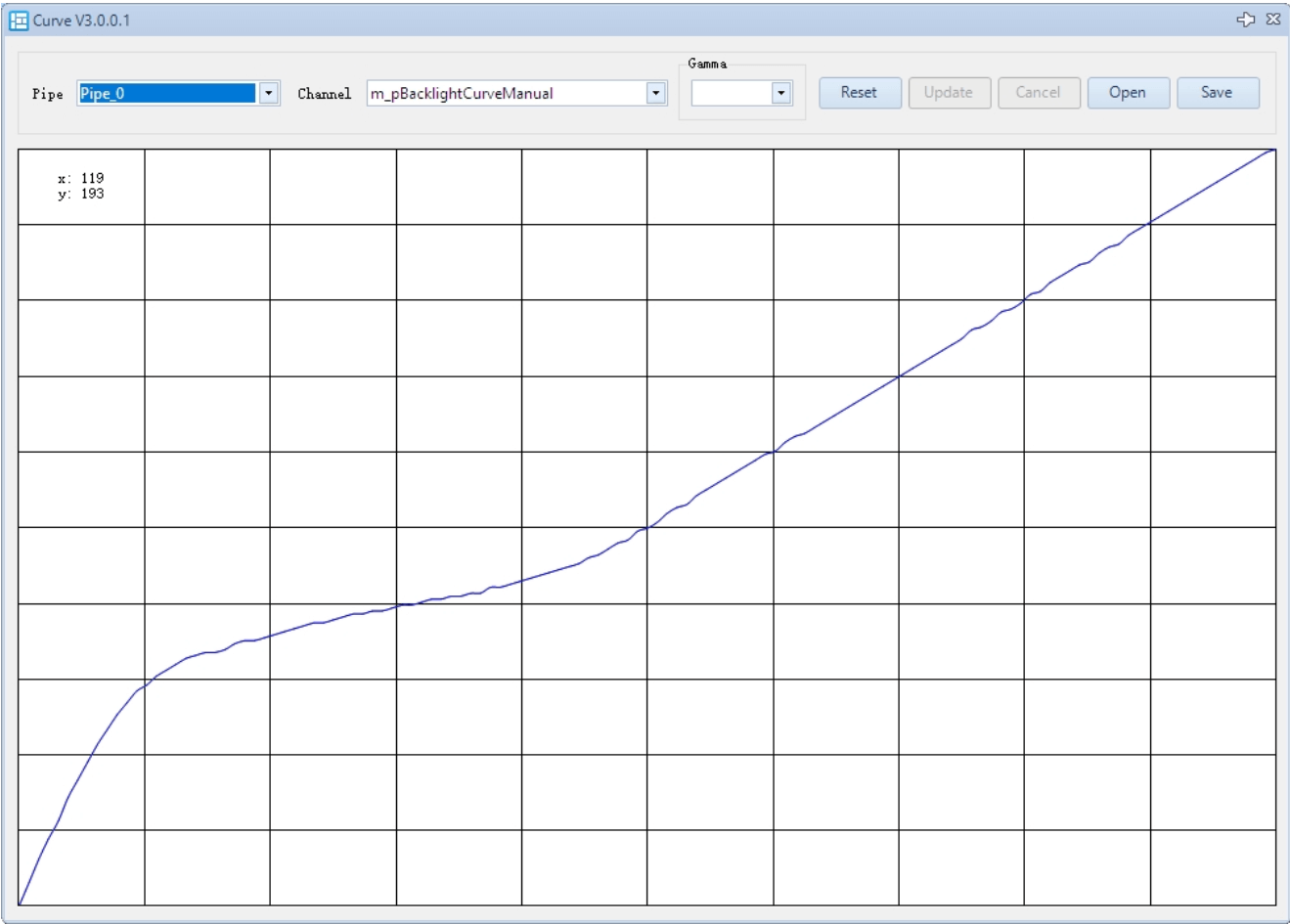The width and height of the screenshot is (1290, 924).
Task: Click inside the empty Gamma combo box
Action: [731, 94]
